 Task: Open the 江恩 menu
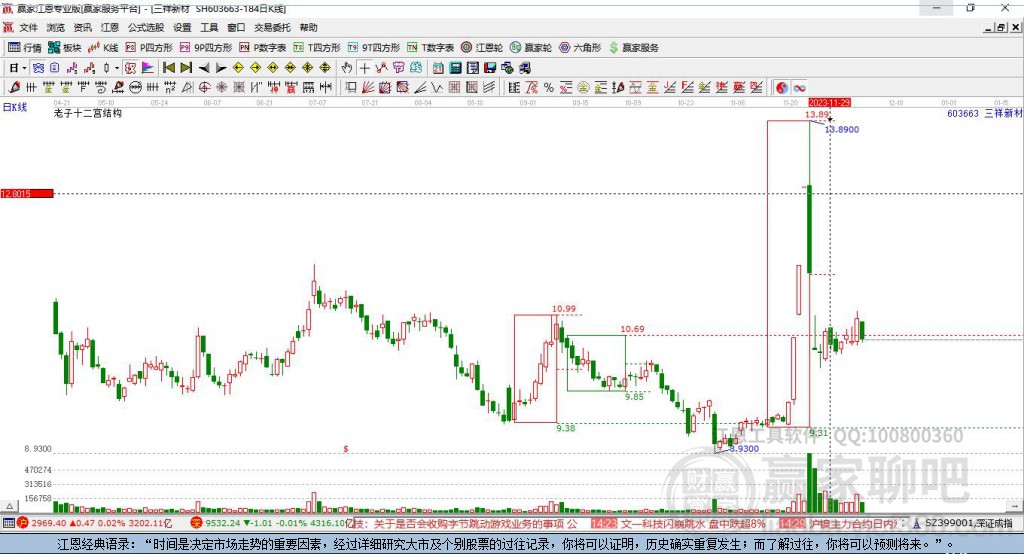(109, 27)
